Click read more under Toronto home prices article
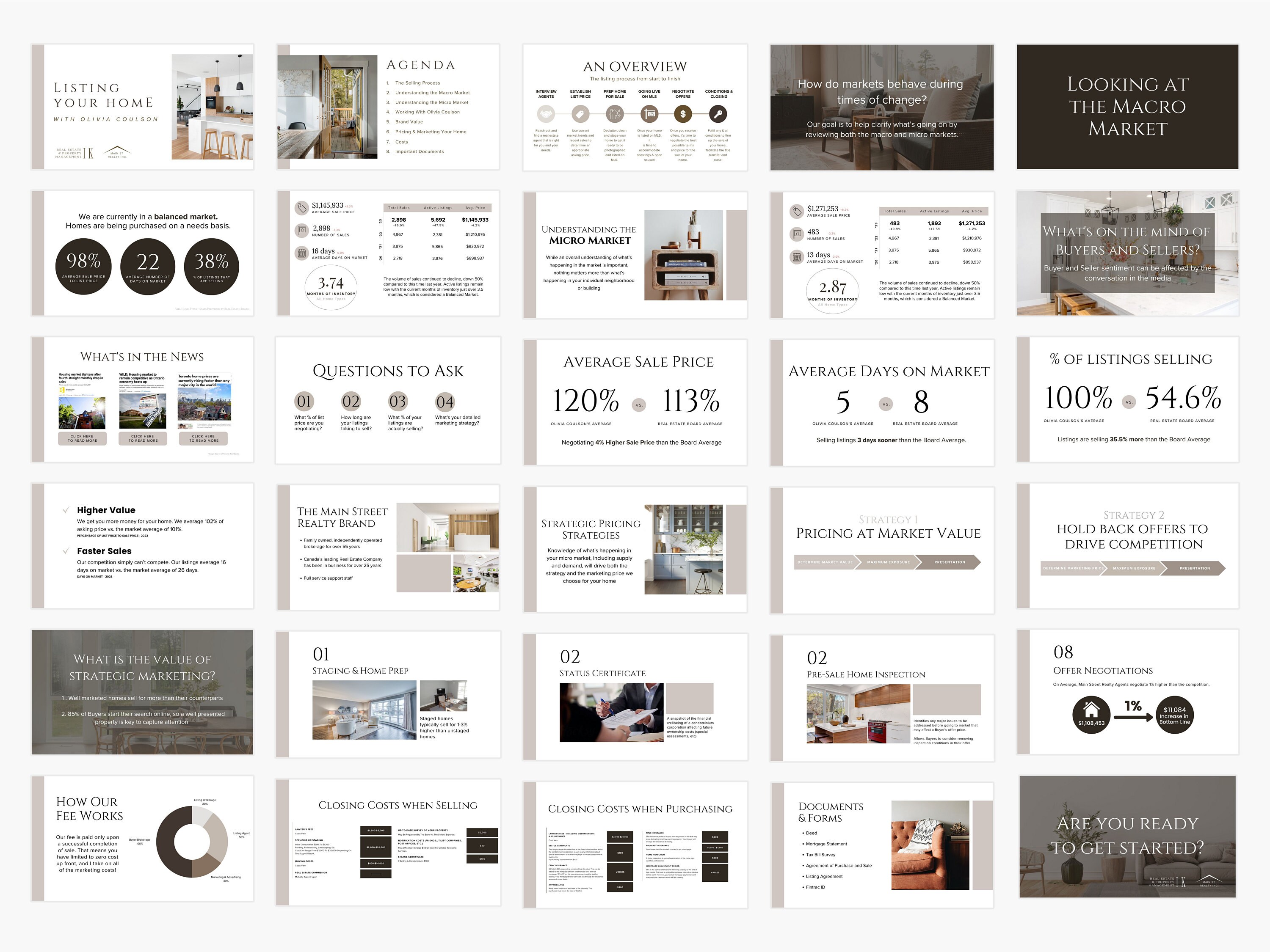Screen dimensions: 1270x952 (203, 438)
